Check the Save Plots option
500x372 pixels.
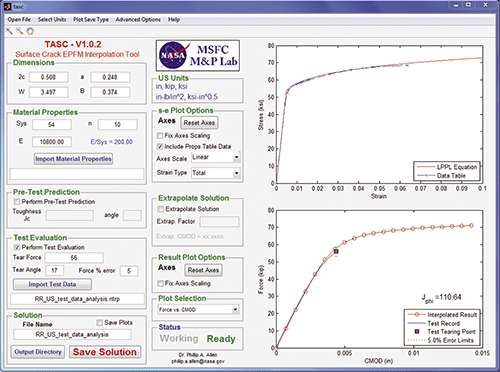[99, 323]
